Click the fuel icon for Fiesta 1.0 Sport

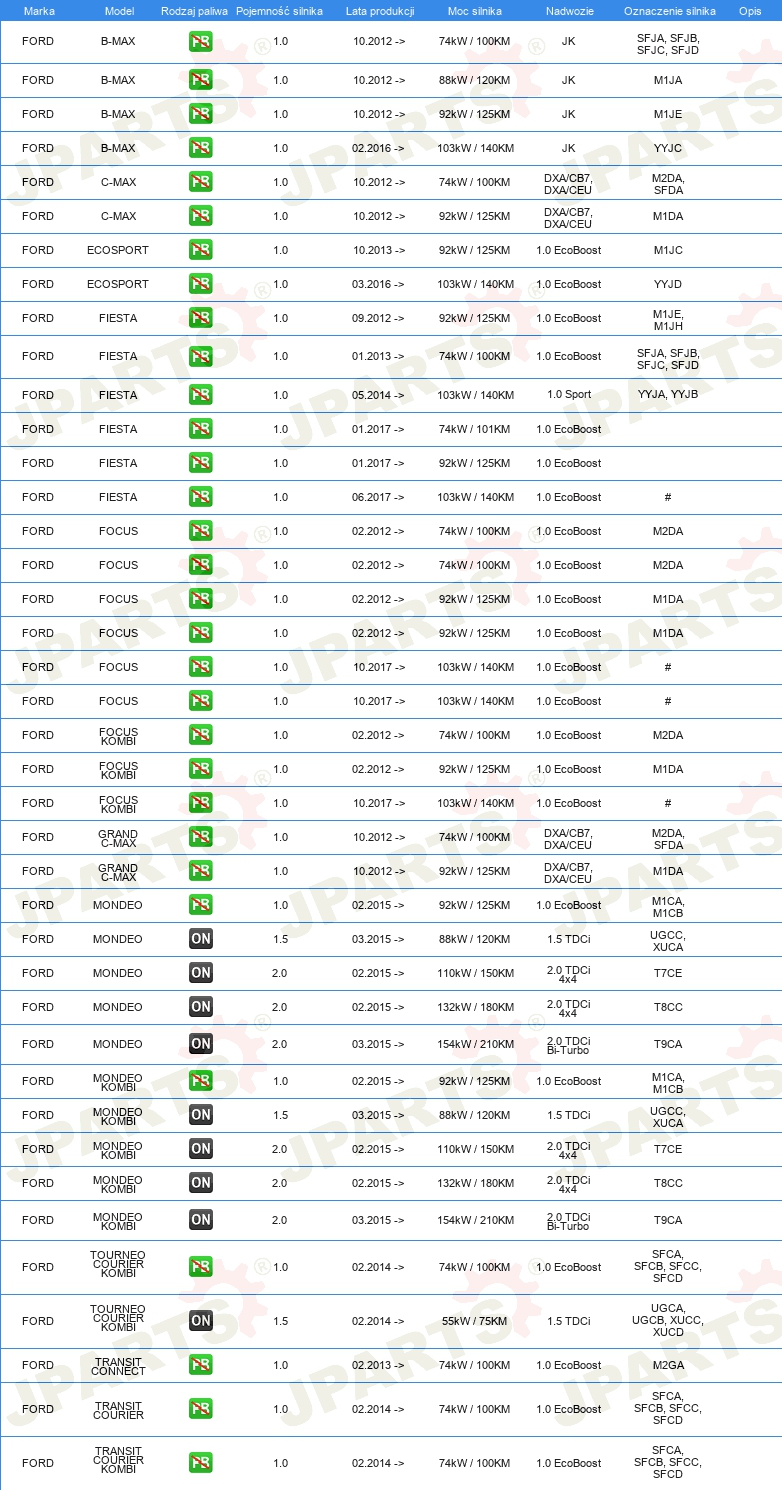pyautogui.click(x=200, y=395)
